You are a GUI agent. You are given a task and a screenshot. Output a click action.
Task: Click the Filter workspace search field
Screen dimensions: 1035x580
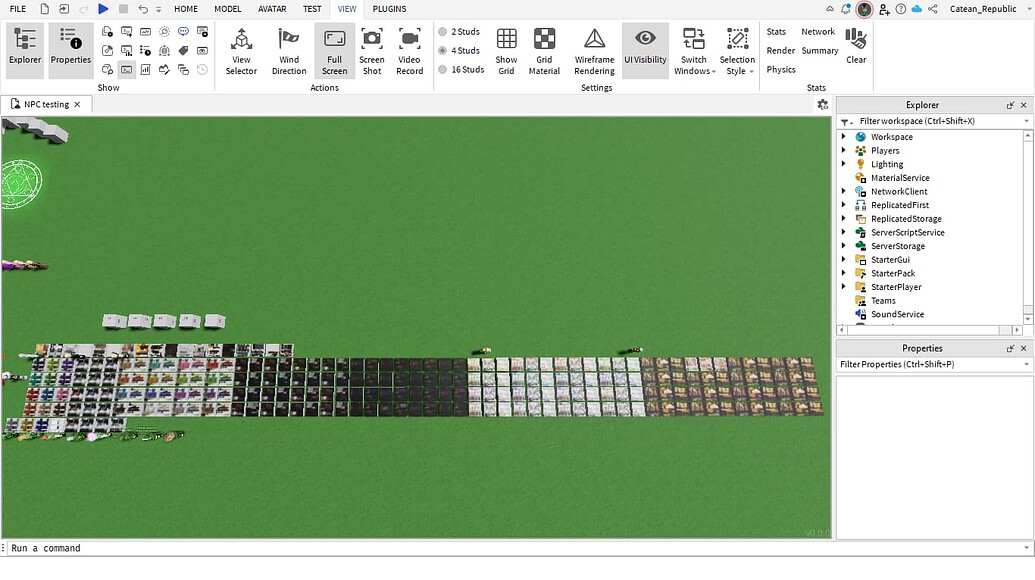click(936, 121)
